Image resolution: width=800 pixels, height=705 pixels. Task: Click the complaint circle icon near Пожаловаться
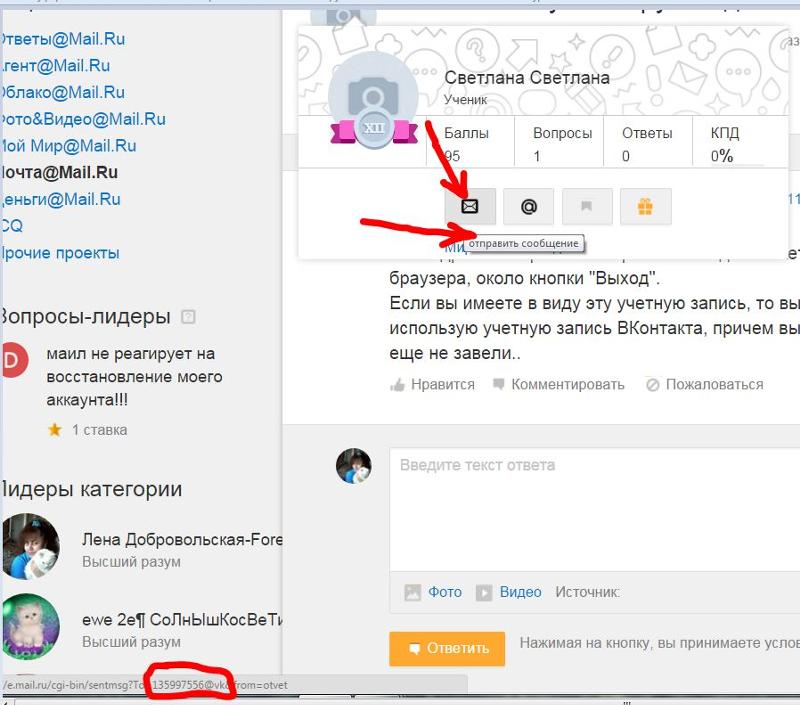click(x=653, y=385)
